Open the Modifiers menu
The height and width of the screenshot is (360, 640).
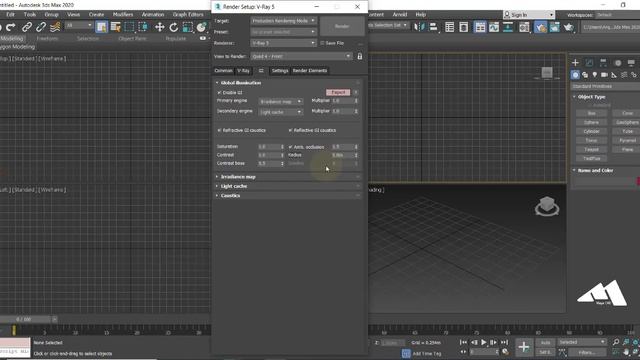[123, 14]
